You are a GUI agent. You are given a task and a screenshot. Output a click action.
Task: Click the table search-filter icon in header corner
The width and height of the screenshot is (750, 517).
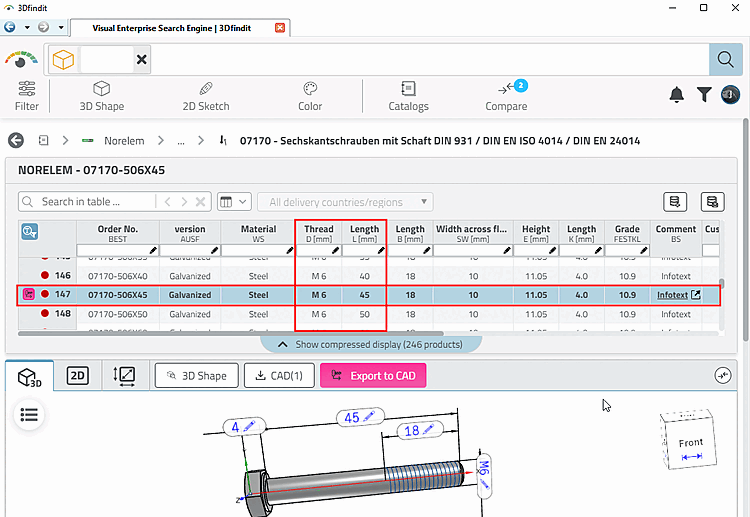coord(30,232)
